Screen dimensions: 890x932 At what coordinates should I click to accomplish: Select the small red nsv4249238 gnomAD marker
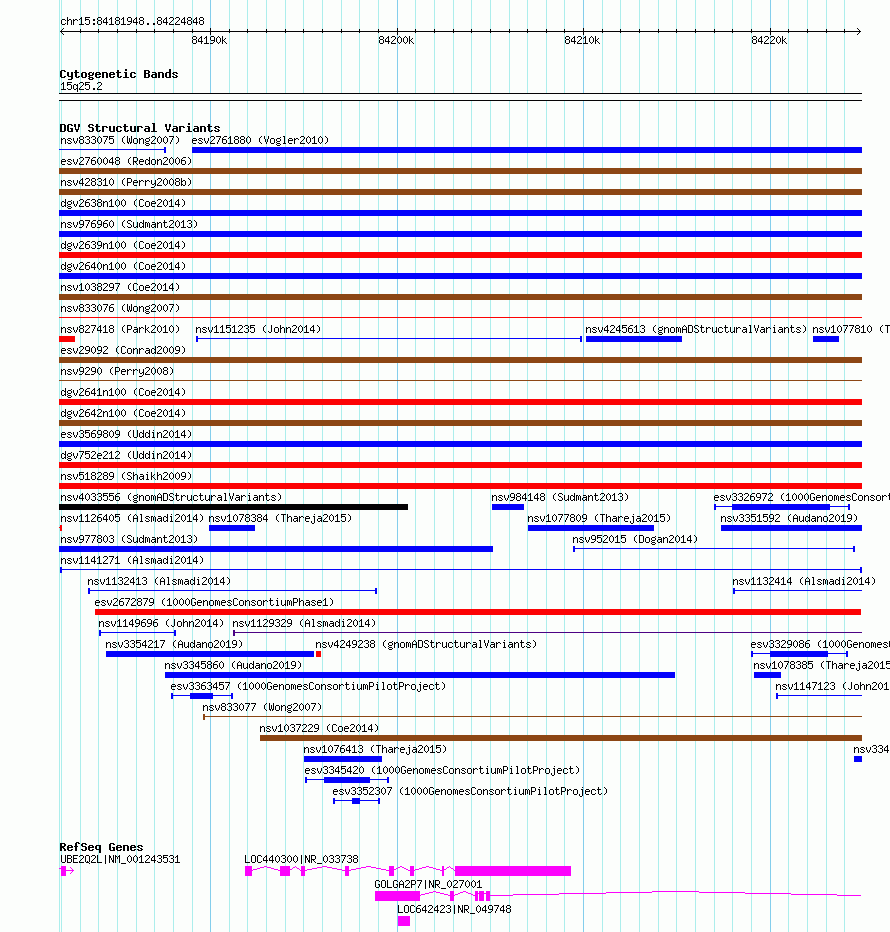pos(319,654)
